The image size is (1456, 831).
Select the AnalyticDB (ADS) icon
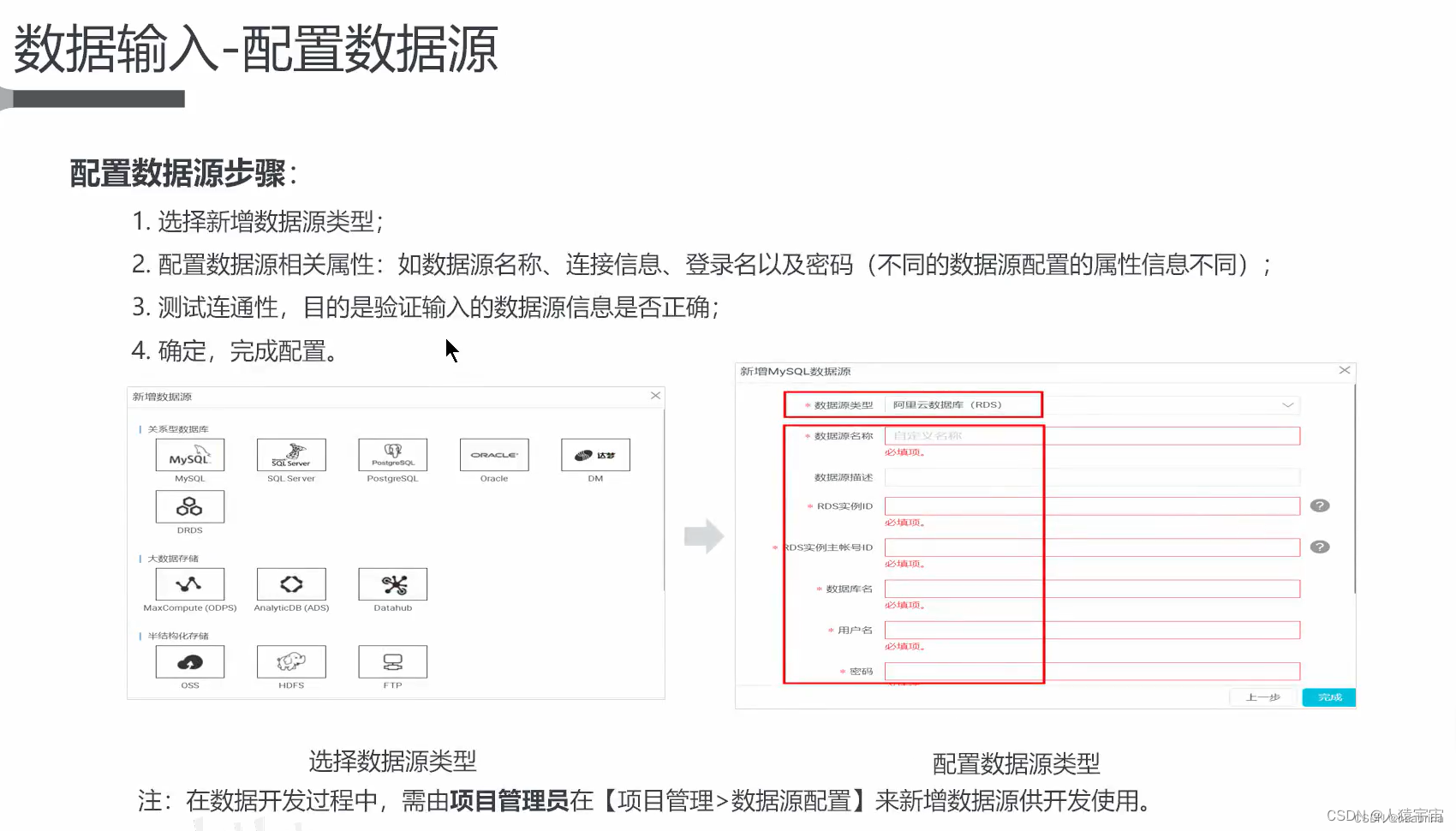point(291,584)
